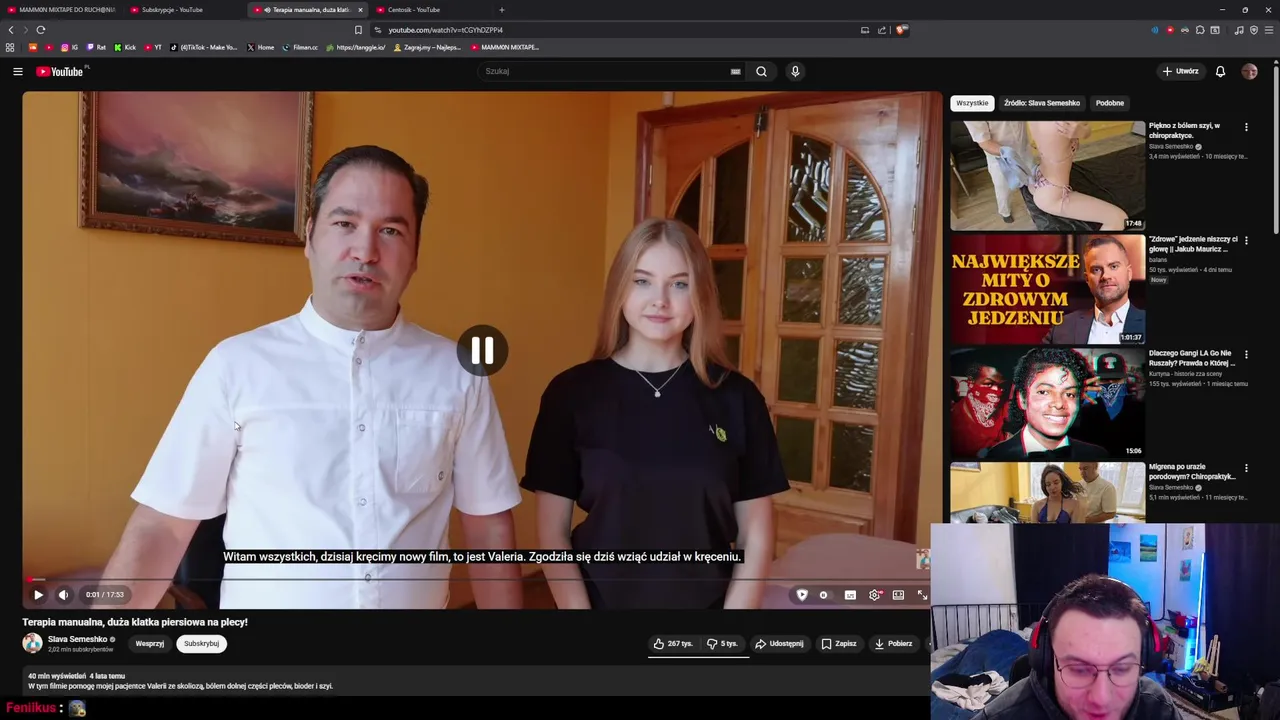Open options for 'Piękno z bólem szyi' video
The image size is (1280, 720).
(1246, 127)
